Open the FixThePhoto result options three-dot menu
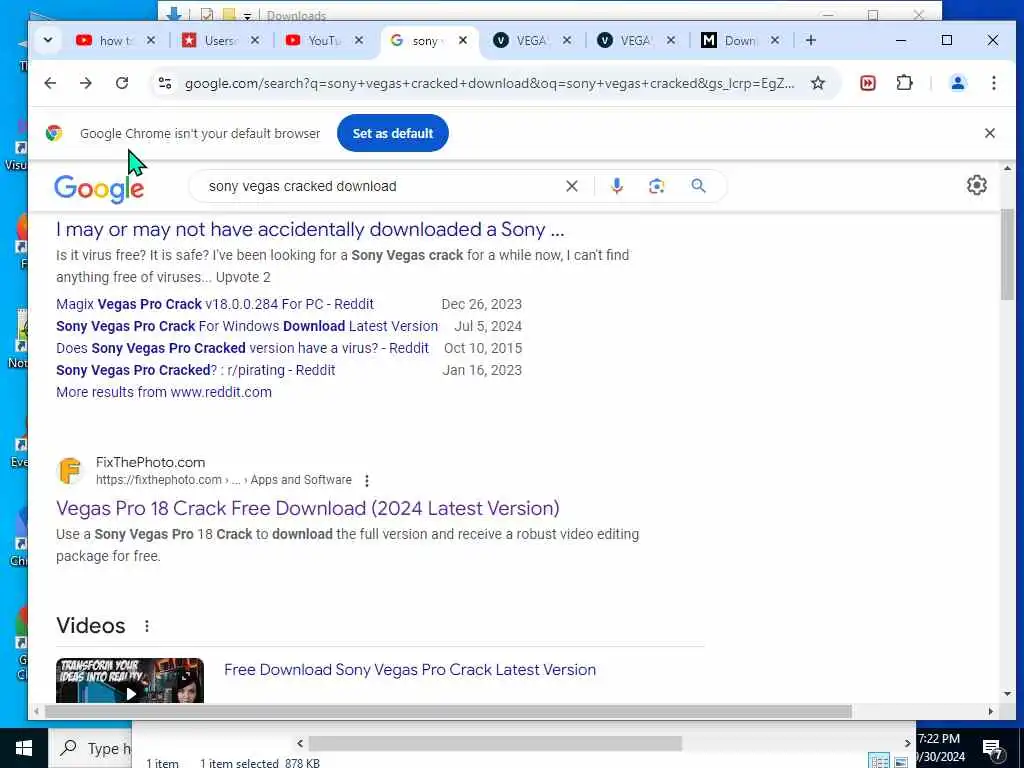This screenshot has height=768, width=1024. 367,481
